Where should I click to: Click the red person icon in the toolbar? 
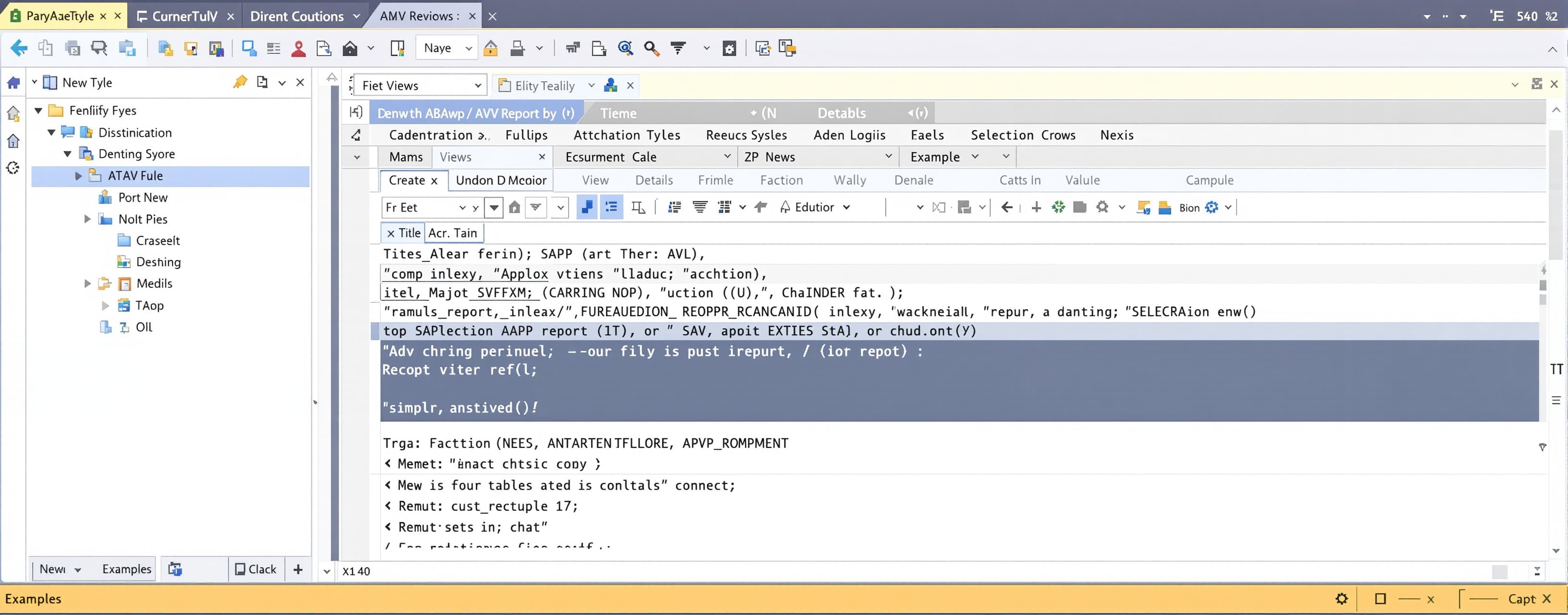pyautogui.click(x=298, y=48)
